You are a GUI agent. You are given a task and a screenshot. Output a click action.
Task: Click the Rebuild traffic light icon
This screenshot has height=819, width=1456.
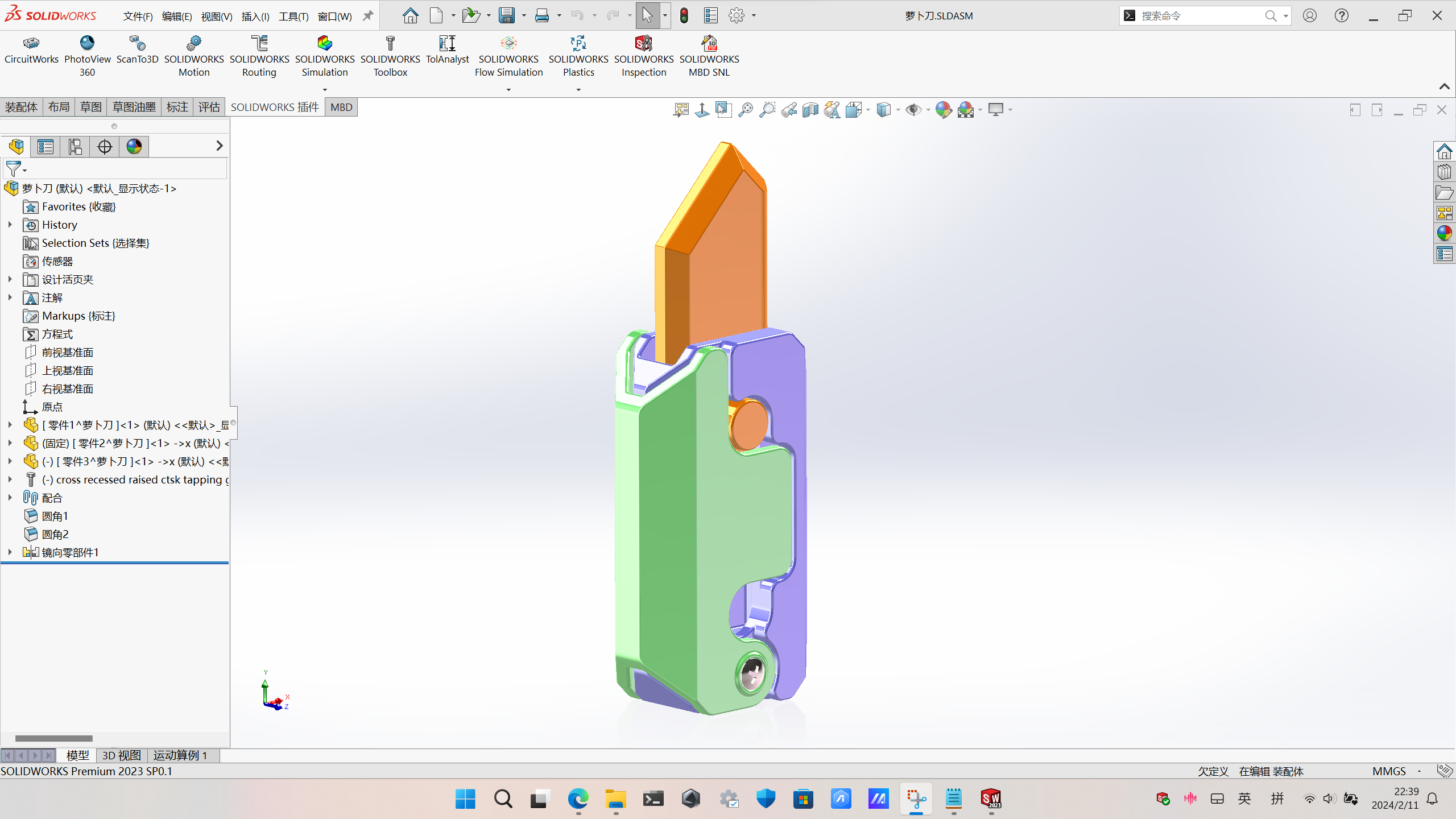(x=684, y=16)
